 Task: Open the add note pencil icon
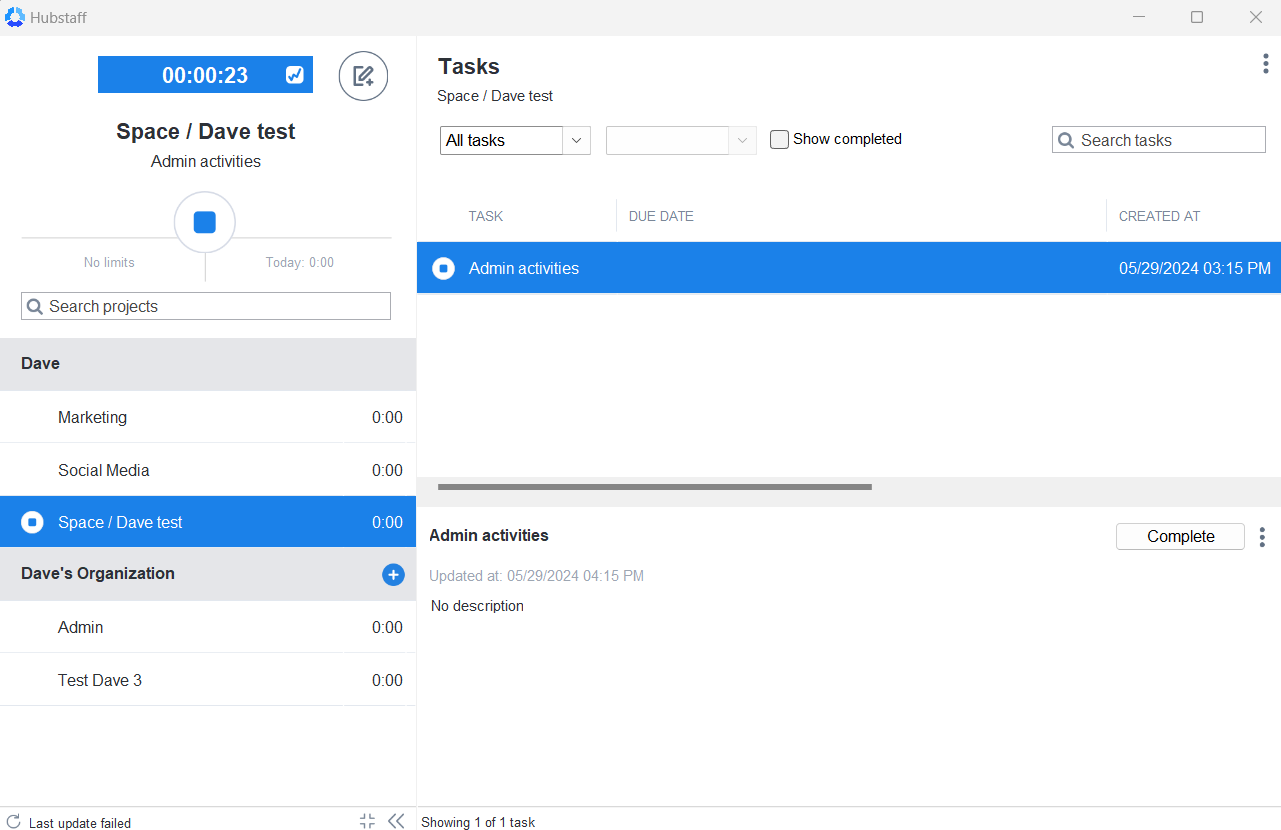pos(363,76)
